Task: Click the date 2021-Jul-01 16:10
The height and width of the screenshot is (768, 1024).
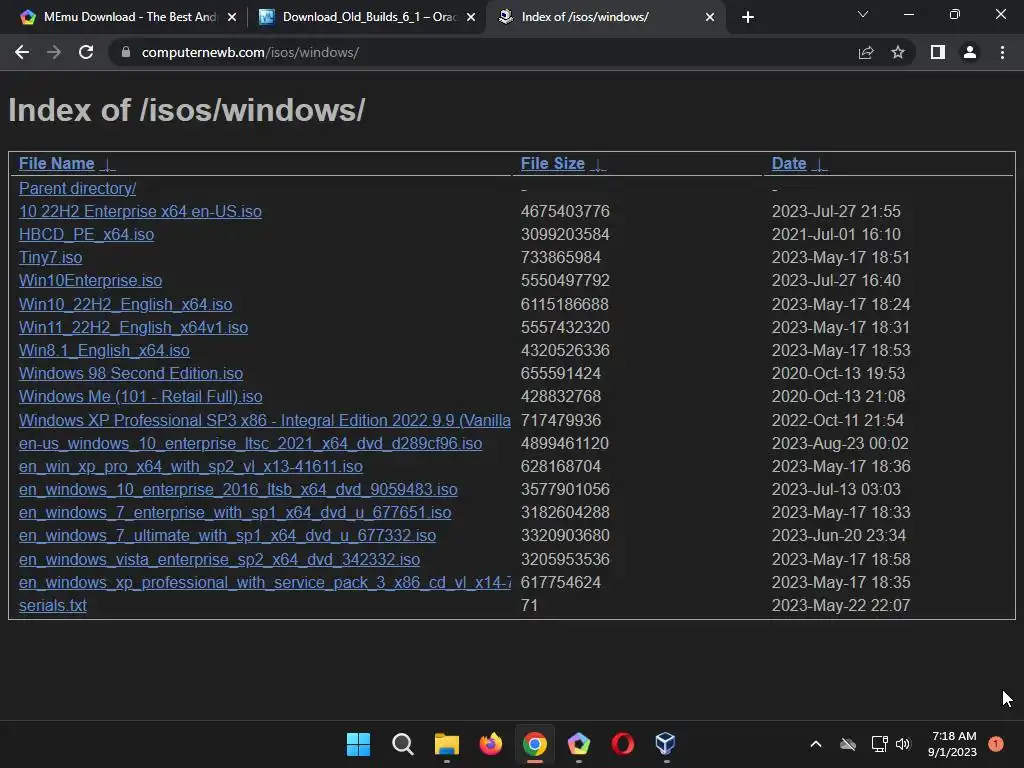Action: click(x=836, y=234)
